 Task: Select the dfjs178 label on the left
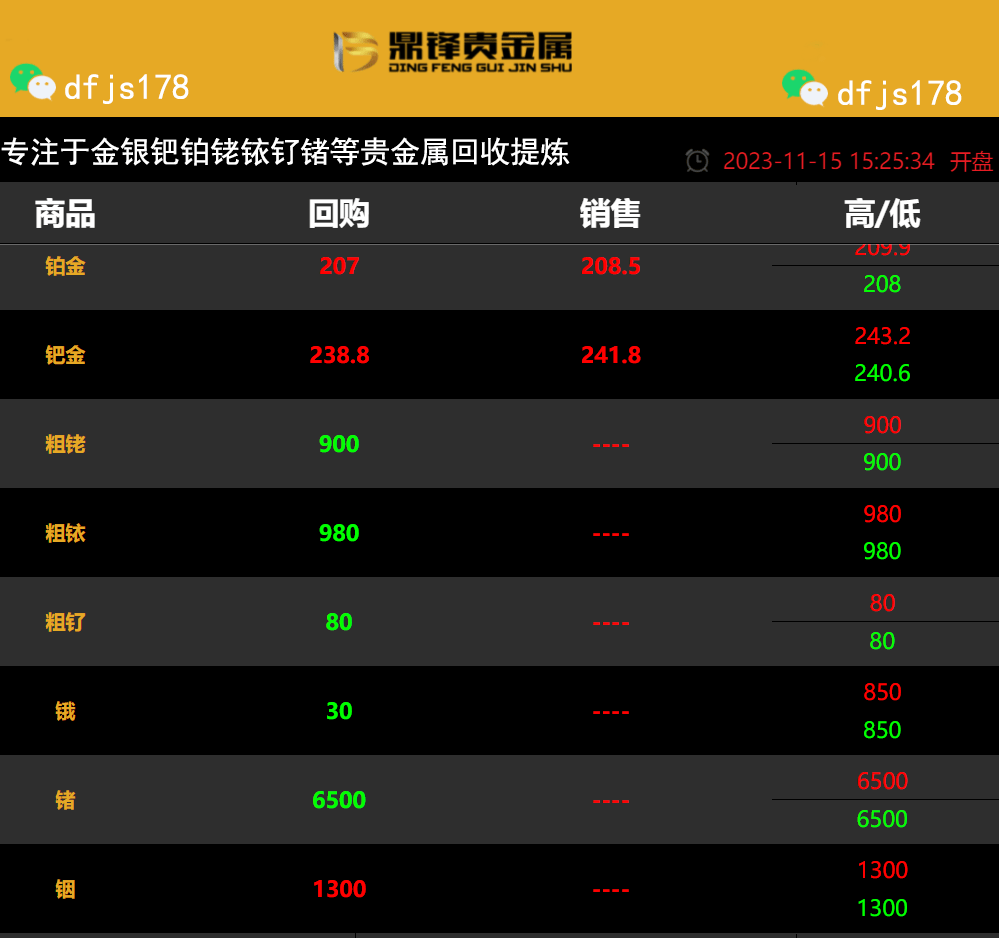(120, 87)
